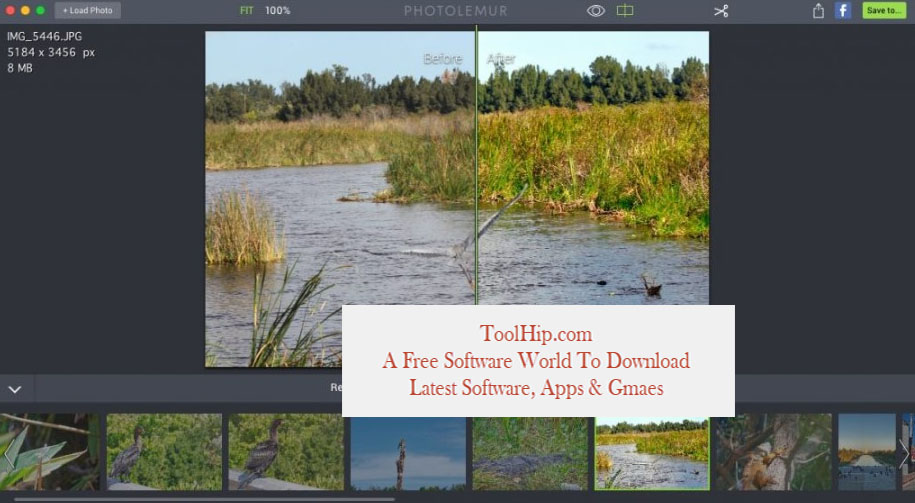Viewport: 915px width, 503px height.
Task: Set zoom to 100%
Action: 277,11
